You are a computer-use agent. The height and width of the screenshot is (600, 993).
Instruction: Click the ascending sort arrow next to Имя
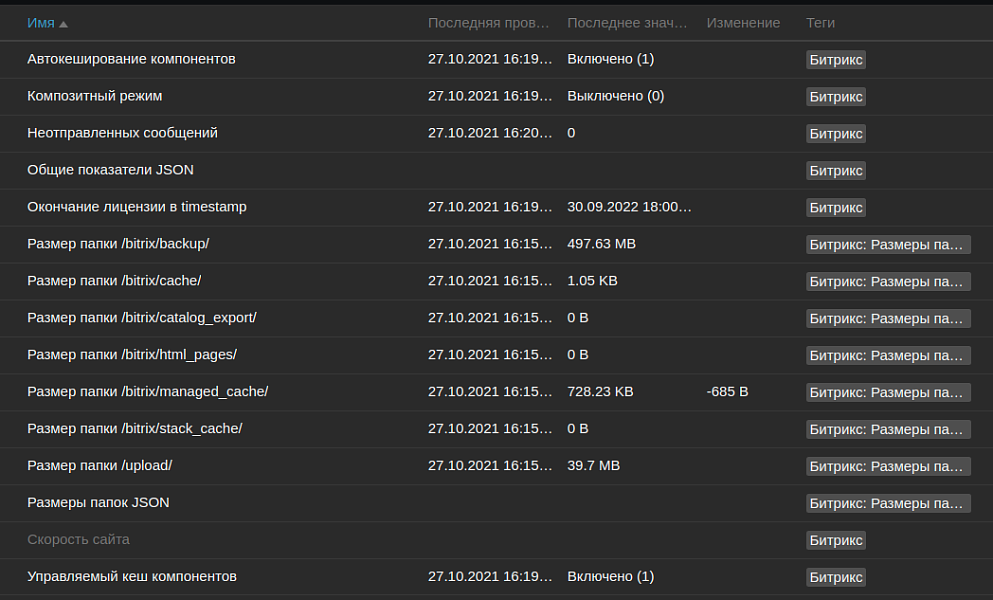tap(65, 22)
